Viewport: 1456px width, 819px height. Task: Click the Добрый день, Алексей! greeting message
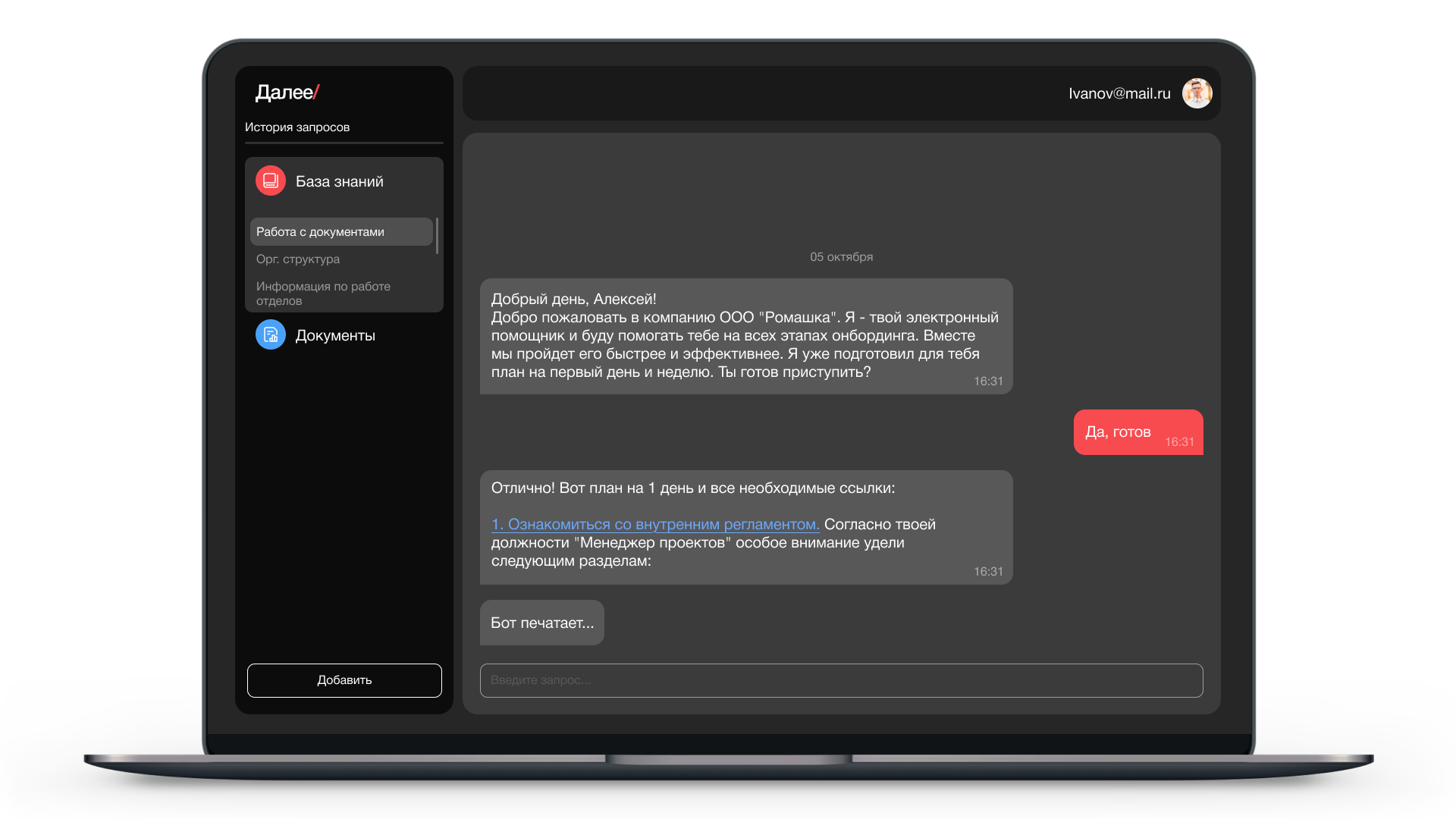point(746,336)
